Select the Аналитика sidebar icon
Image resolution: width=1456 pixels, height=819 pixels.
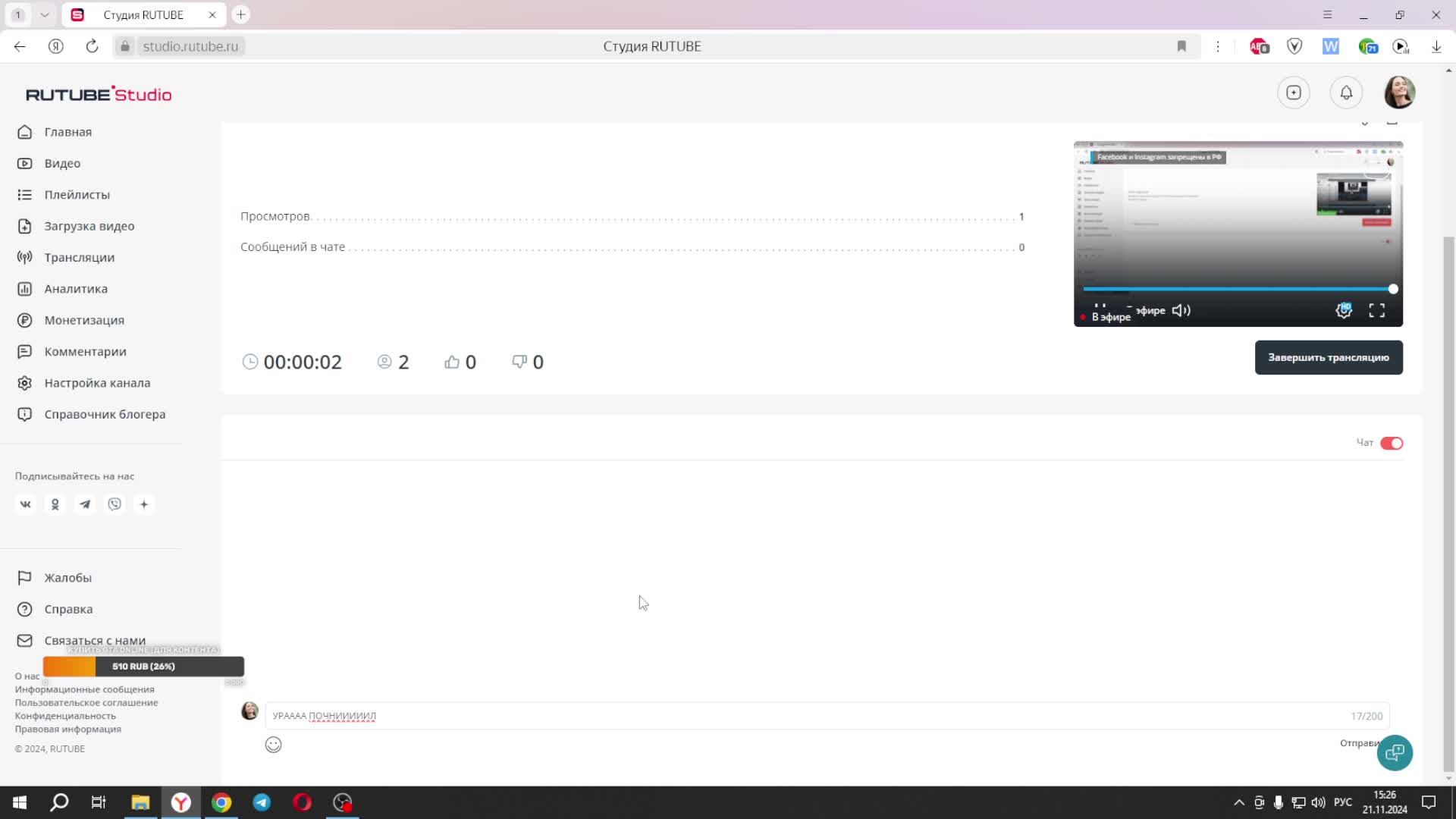point(24,289)
